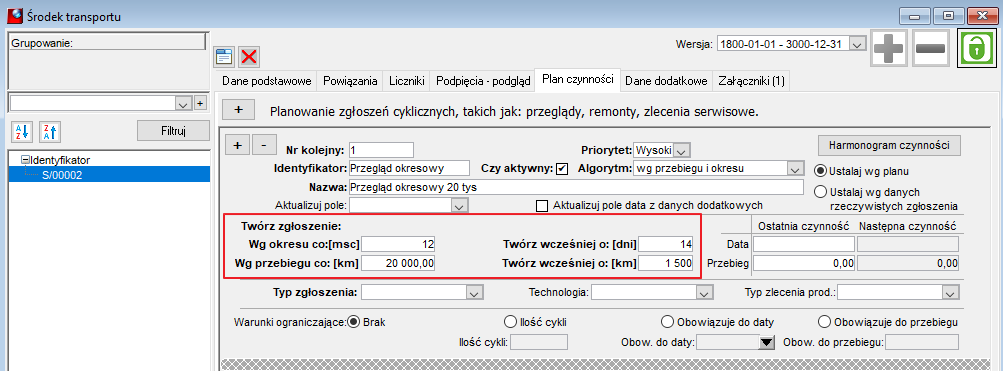Open the Priorytet dropdown
Image resolution: width=1003 pixels, height=371 pixels.
pyautogui.click(x=681, y=151)
